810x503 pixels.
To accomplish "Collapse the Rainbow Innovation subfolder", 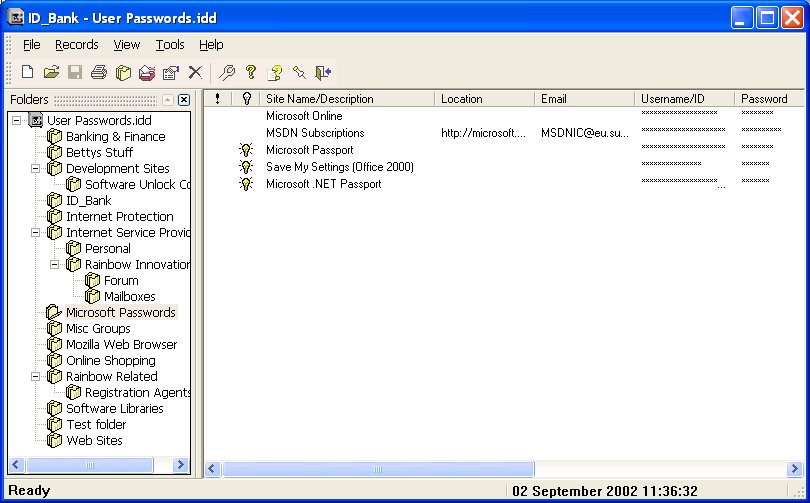I will [x=55, y=264].
